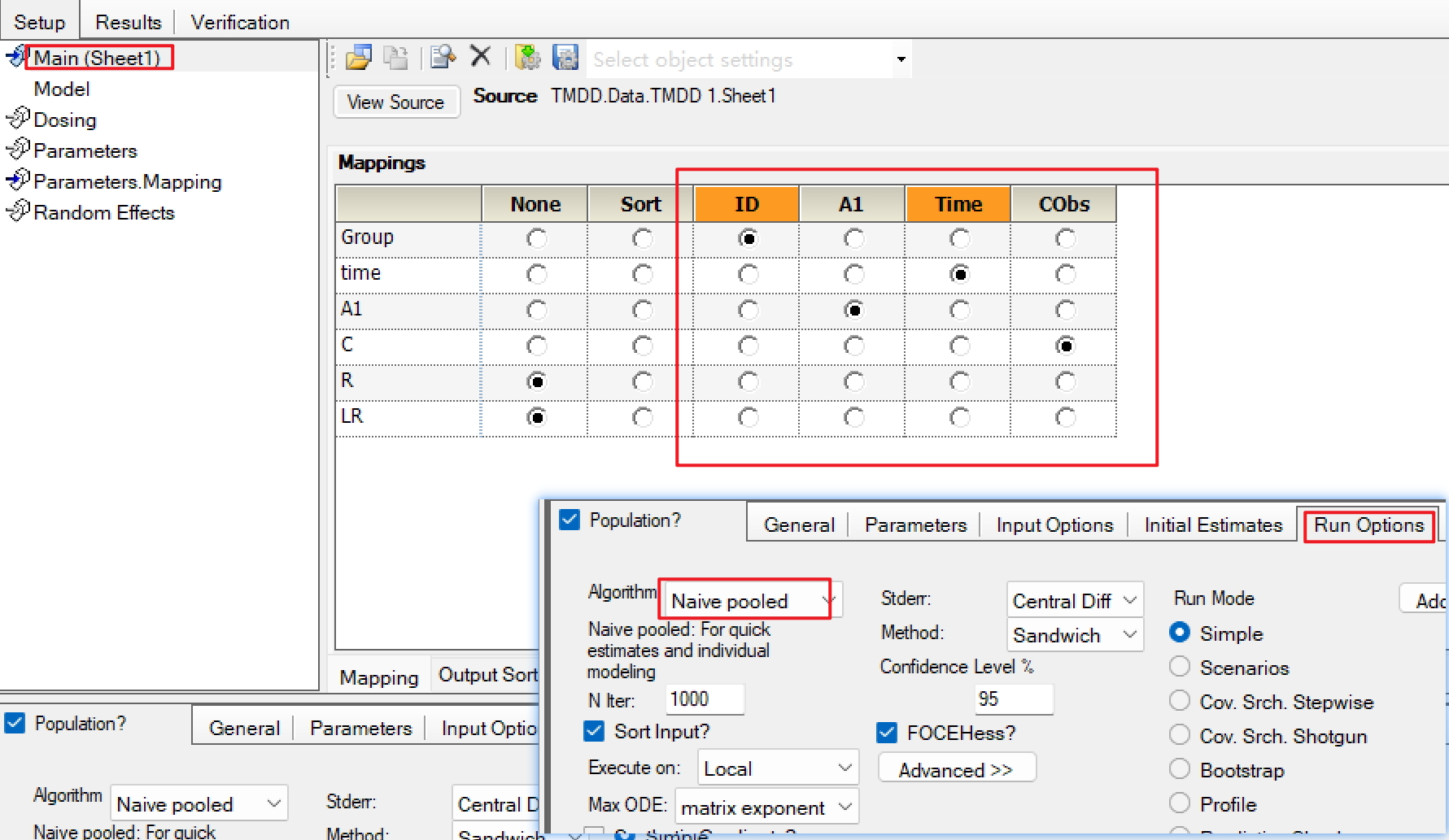Click the greyed copy/paste toolbar icon

(396, 58)
